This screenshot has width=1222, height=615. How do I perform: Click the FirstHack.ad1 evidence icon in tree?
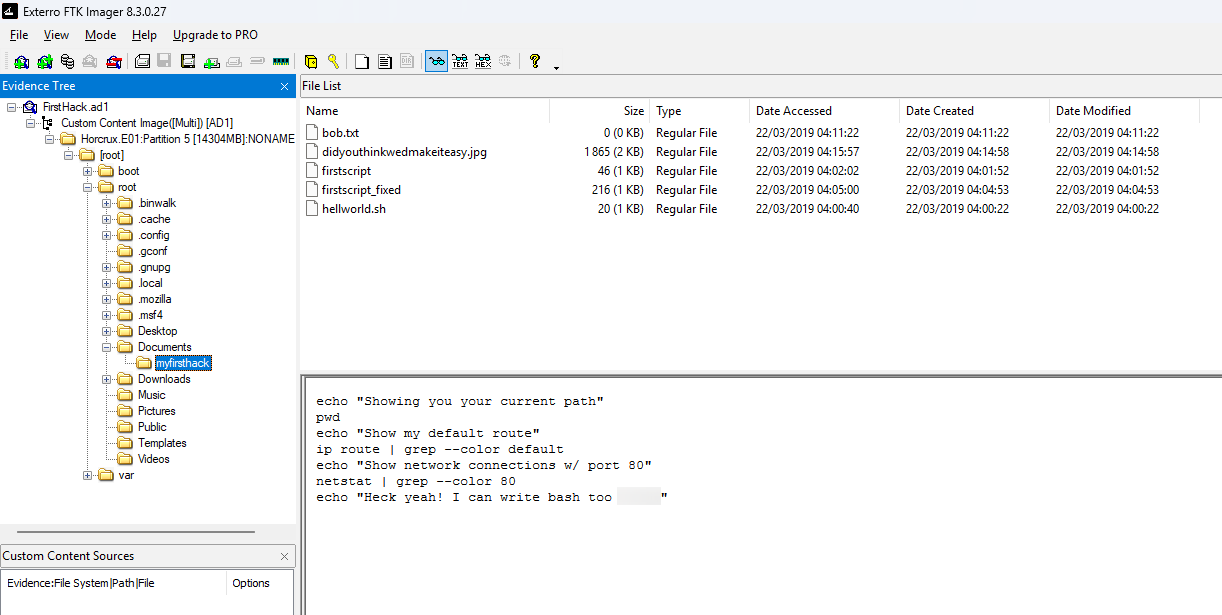pyautogui.click(x=30, y=107)
